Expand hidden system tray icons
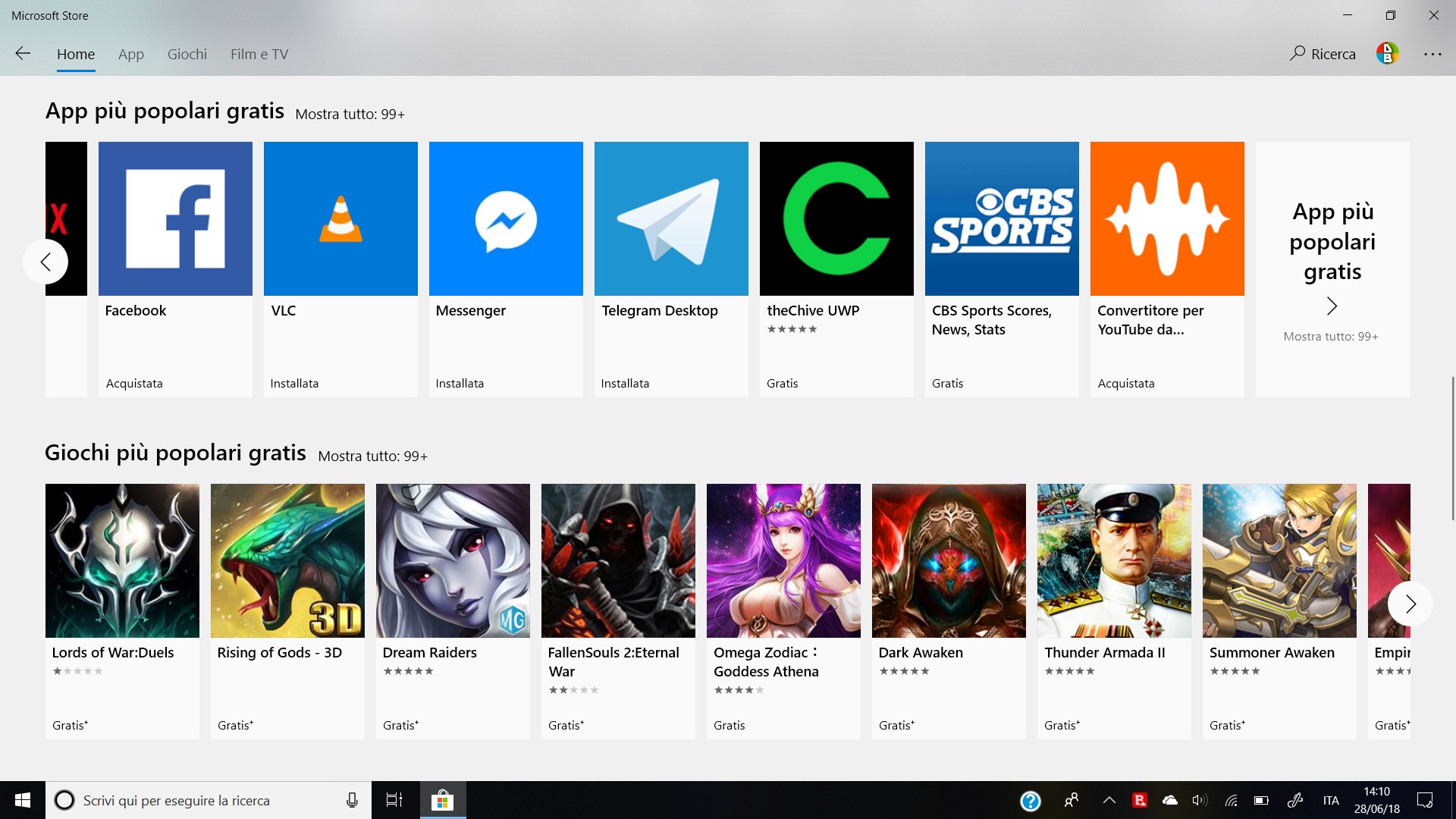1456x819 pixels. tap(1109, 800)
